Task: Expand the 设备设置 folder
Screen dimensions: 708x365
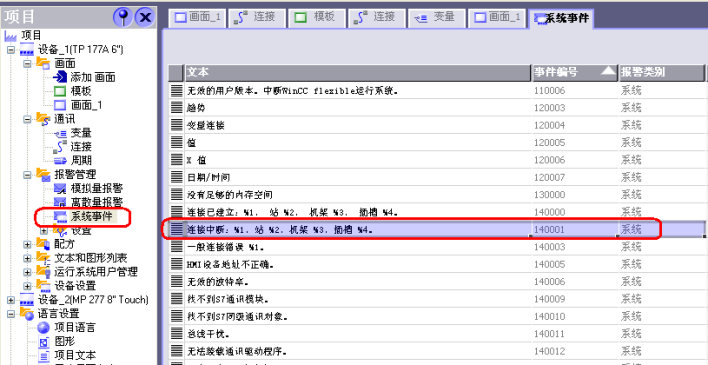Action: [27, 286]
